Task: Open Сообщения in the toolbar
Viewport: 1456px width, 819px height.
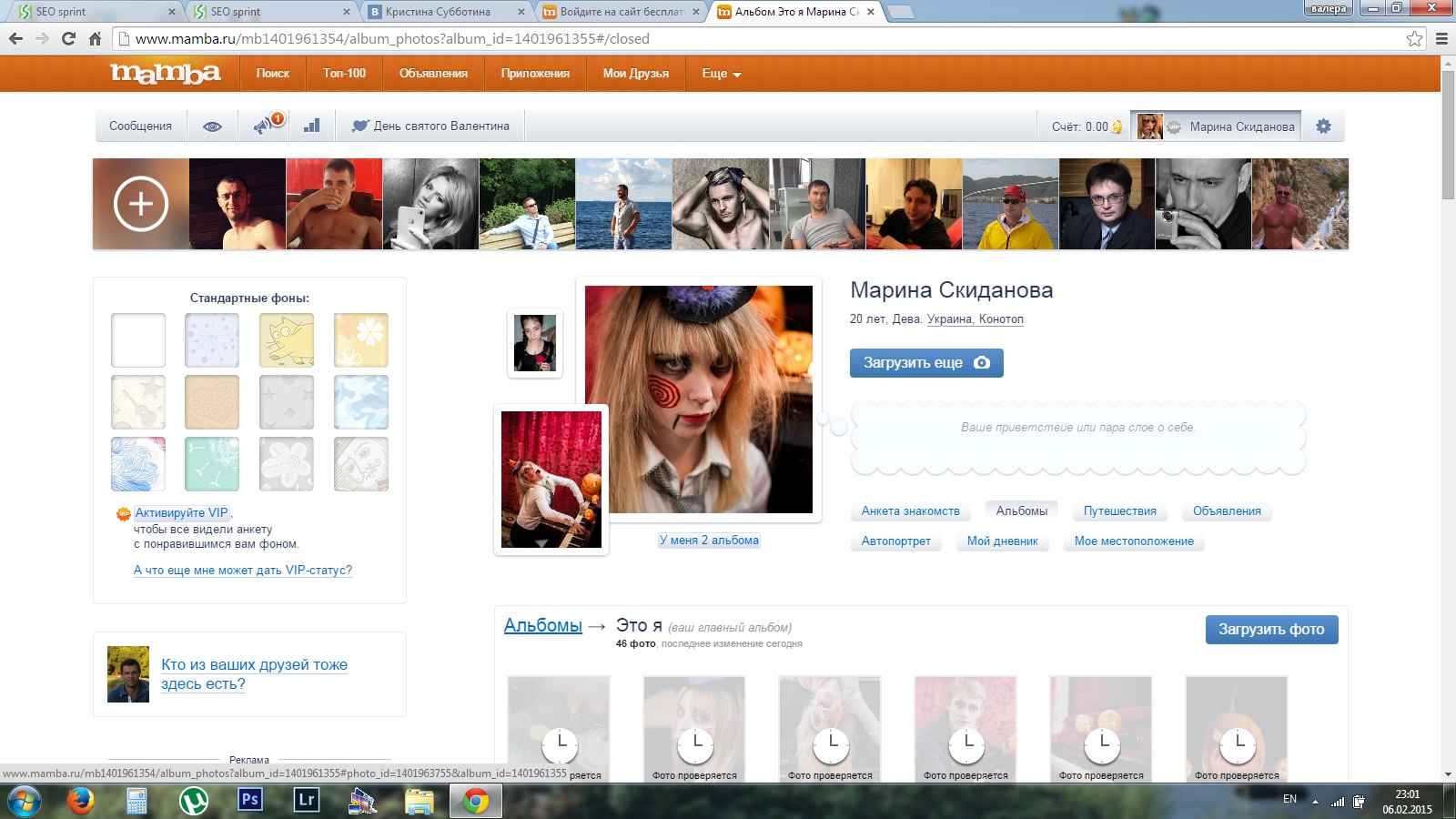Action: [x=140, y=126]
